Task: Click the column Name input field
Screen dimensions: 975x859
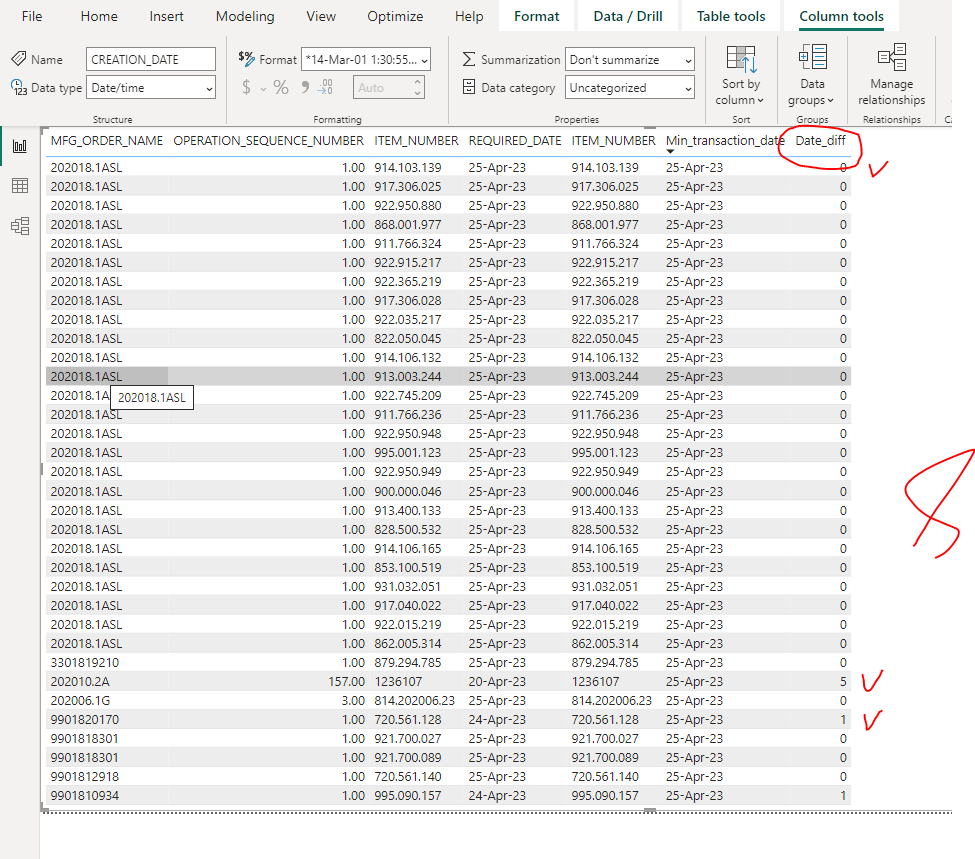Action: (151, 60)
